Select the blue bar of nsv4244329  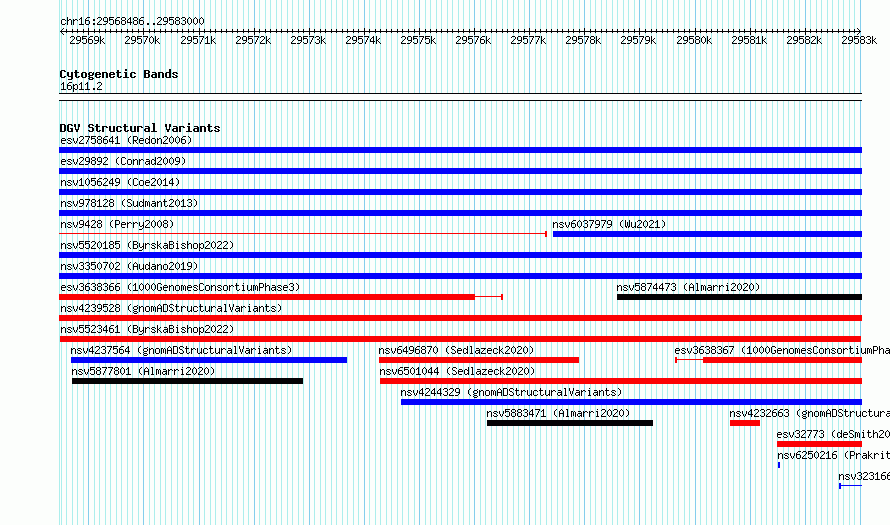[631, 402]
